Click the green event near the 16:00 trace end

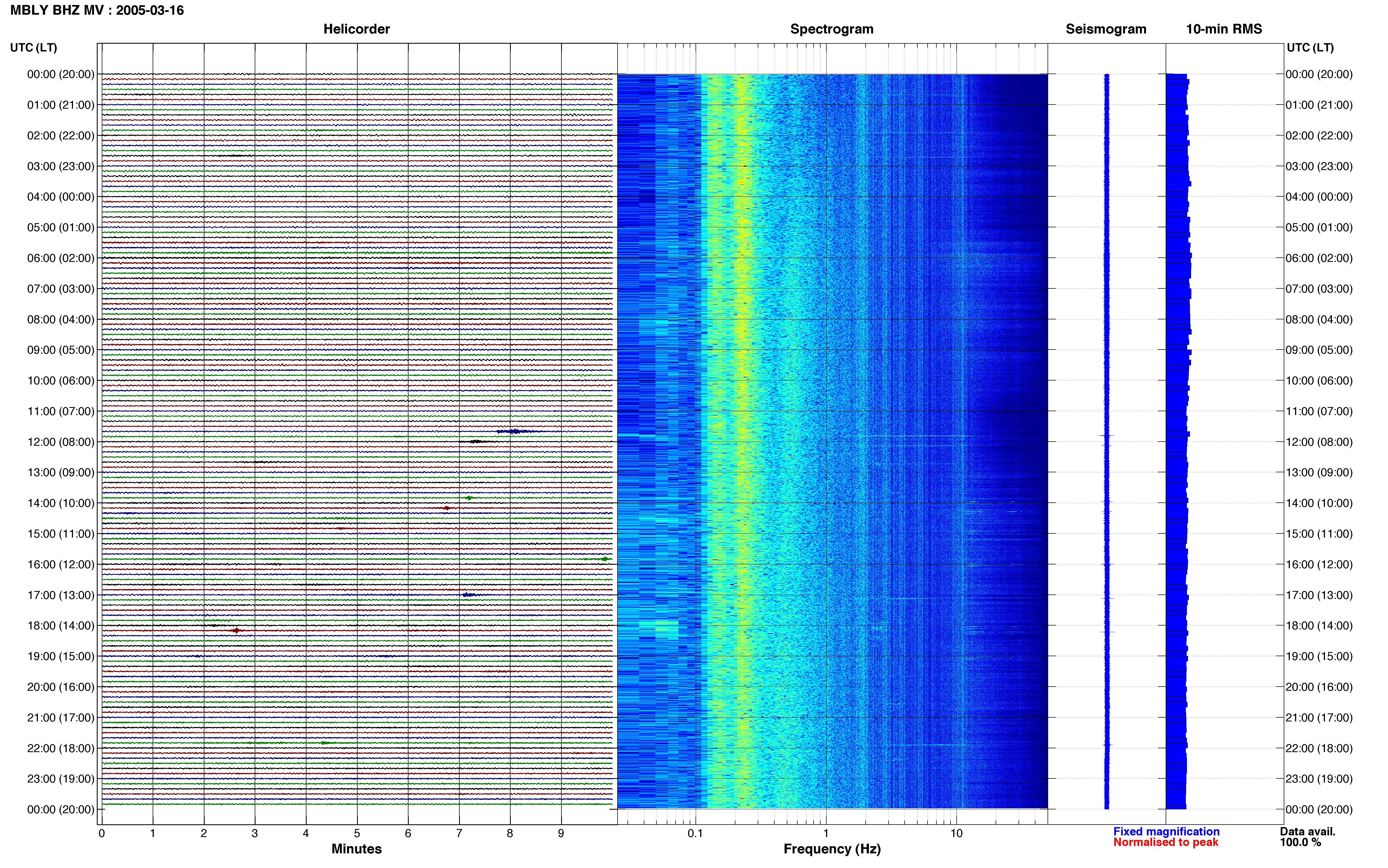pyautogui.click(x=605, y=559)
